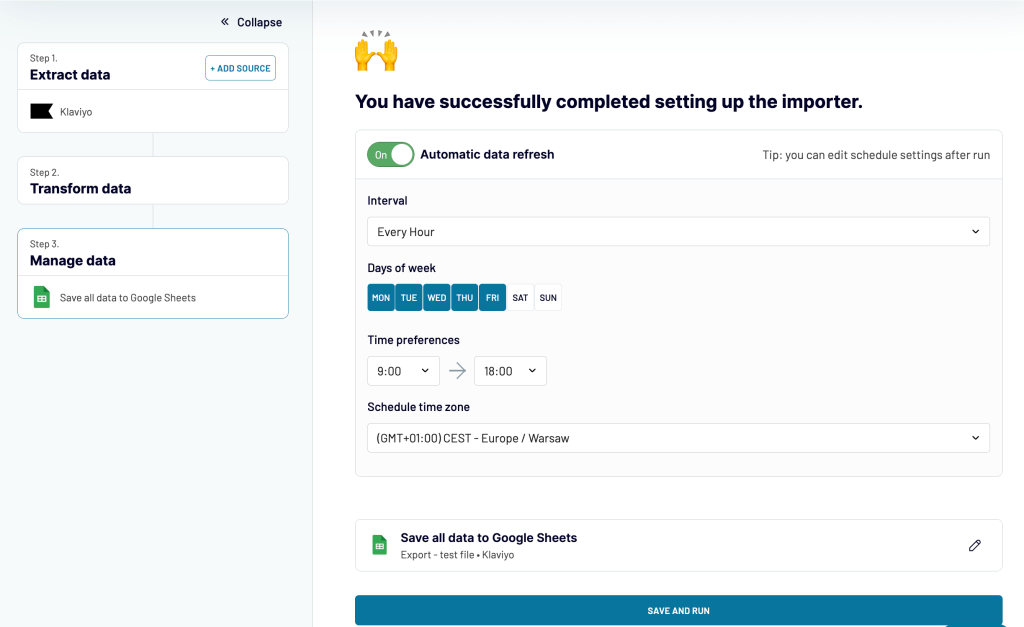Click the ADD SOURCE button

[240, 68]
